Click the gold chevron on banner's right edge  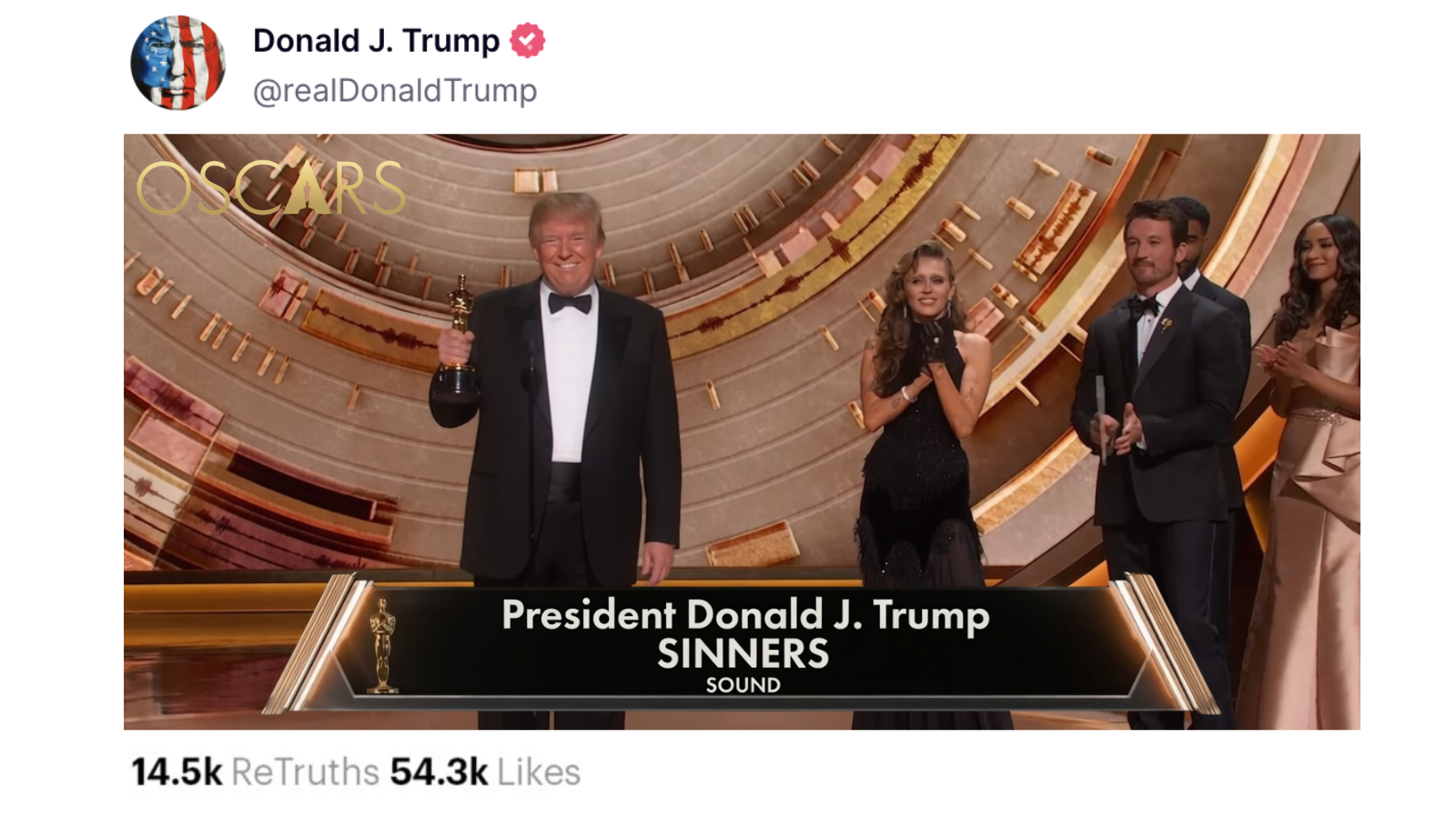pyautogui.click(x=1165, y=642)
